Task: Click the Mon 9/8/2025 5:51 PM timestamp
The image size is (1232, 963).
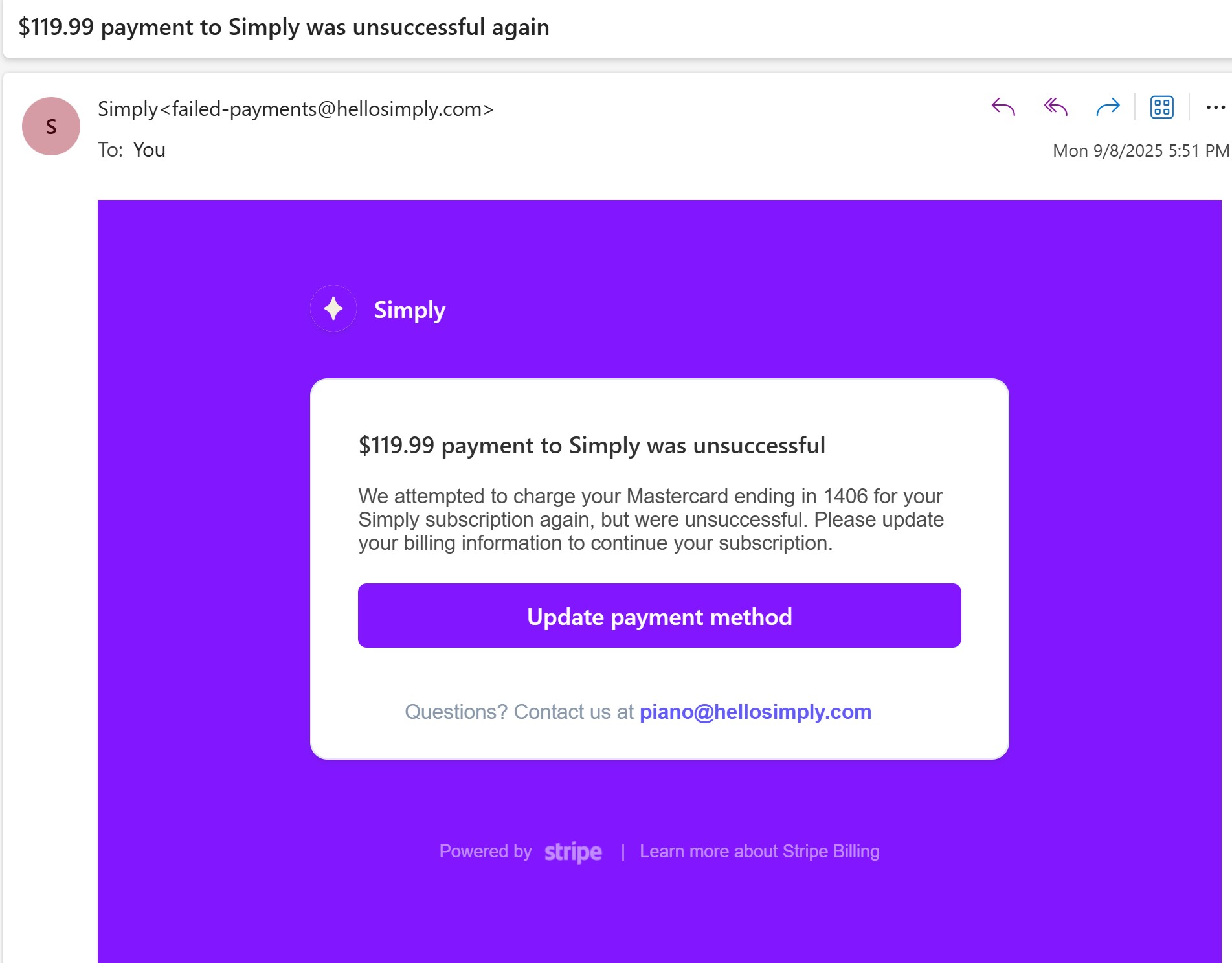Action: click(x=1141, y=151)
